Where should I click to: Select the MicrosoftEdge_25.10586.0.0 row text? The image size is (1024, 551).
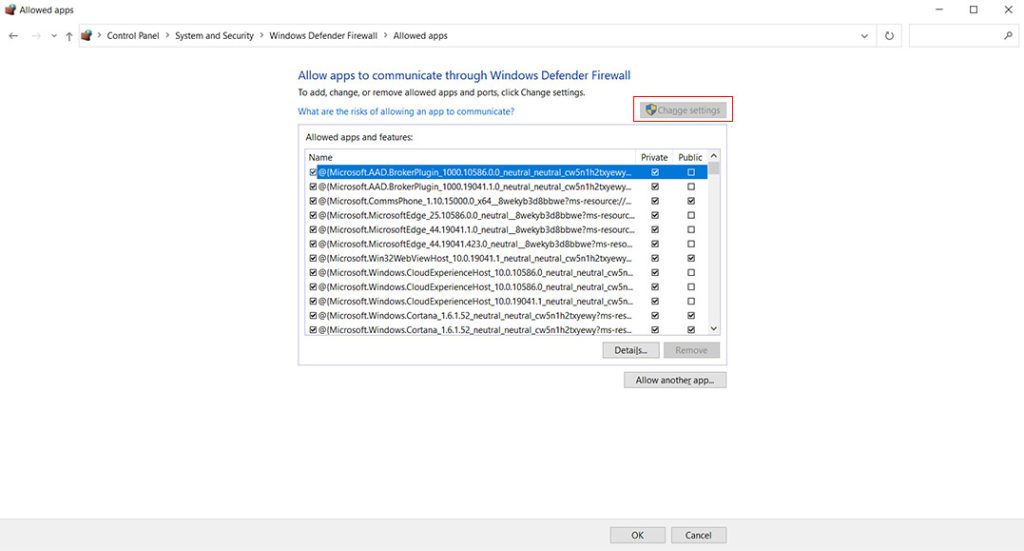tap(476, 215)
